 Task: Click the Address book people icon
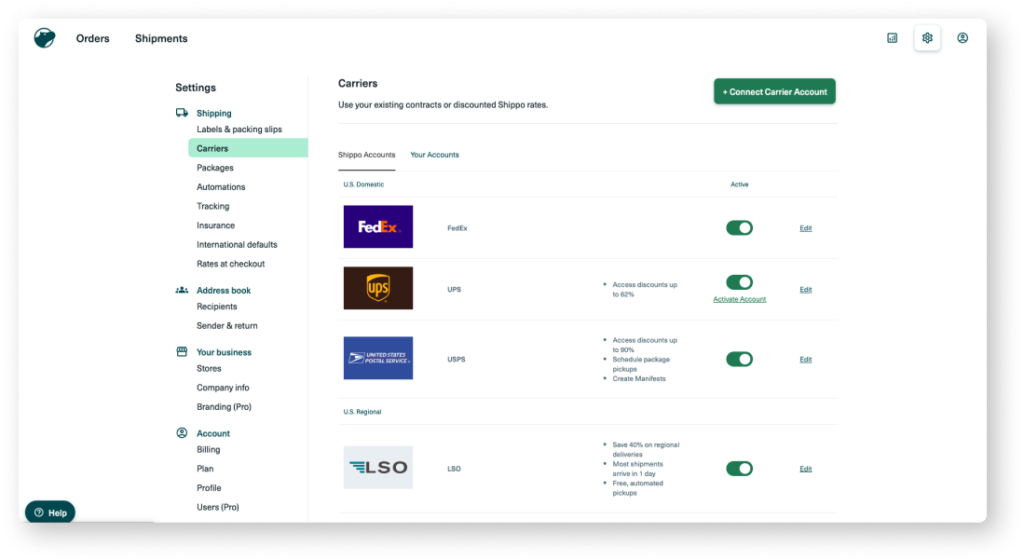pyautogui.click(x=182, y=290)
